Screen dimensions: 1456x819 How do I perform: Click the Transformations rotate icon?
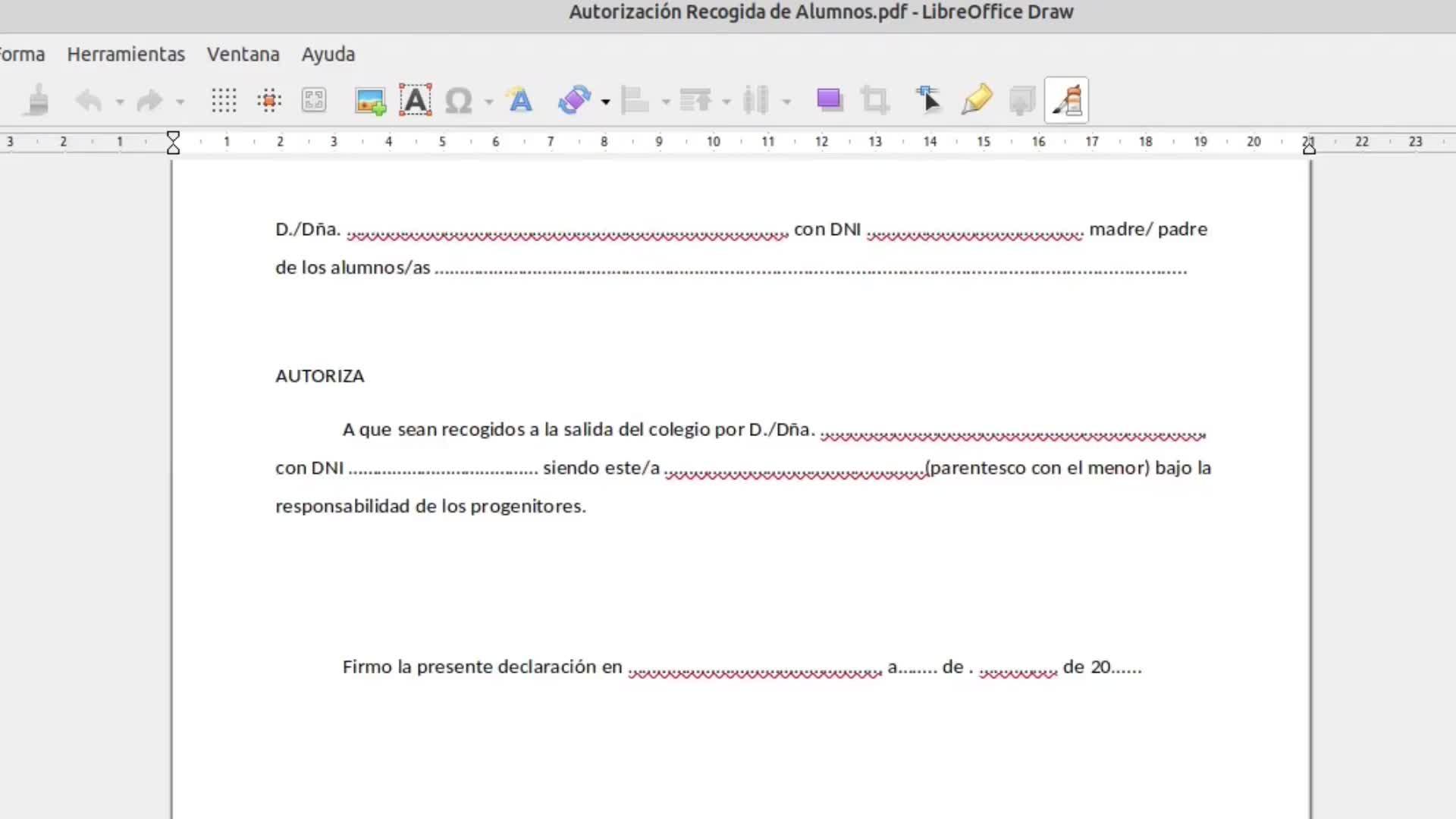tap(574, 100)
